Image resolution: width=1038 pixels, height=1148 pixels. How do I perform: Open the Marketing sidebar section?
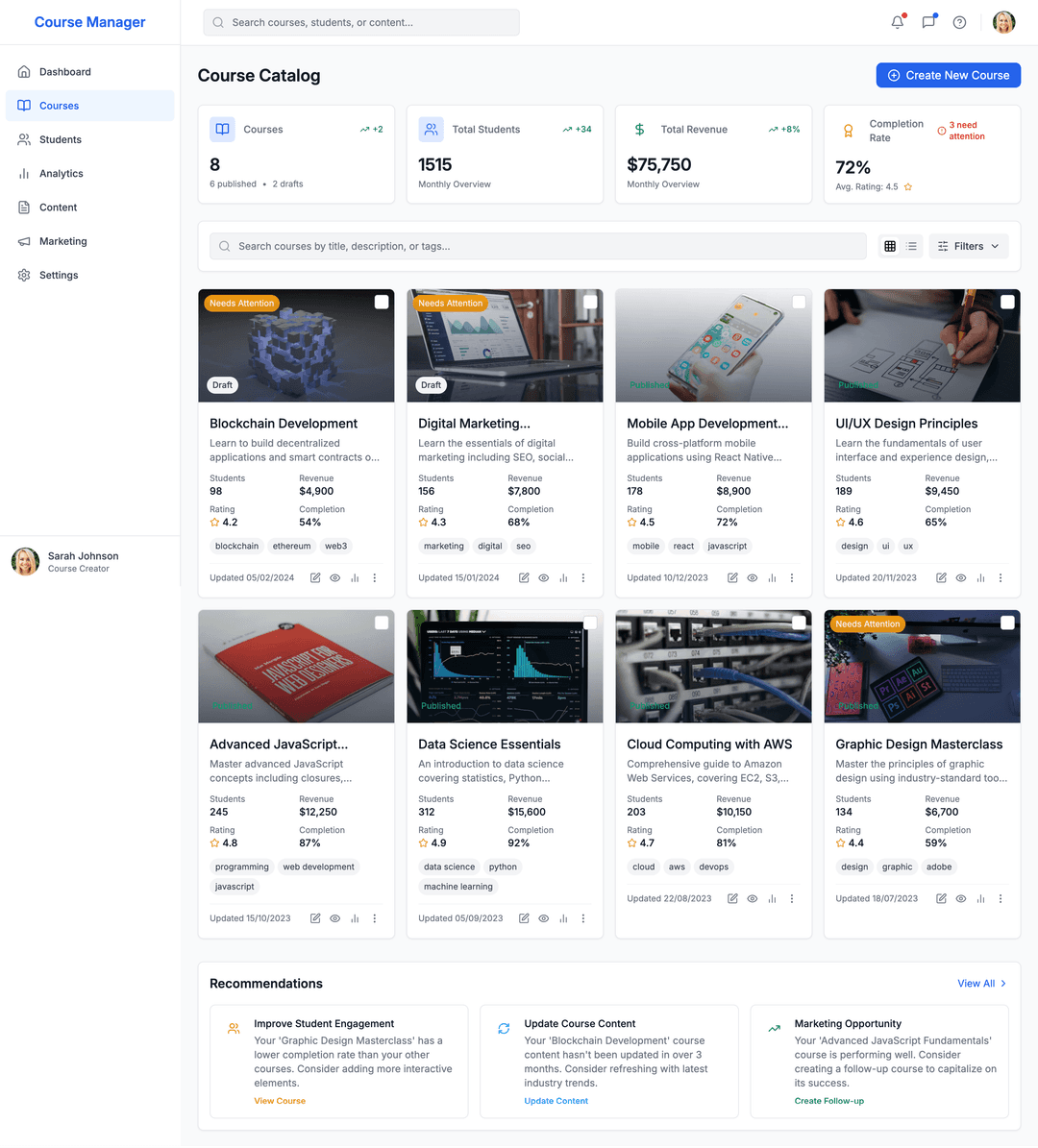point(63,241)
